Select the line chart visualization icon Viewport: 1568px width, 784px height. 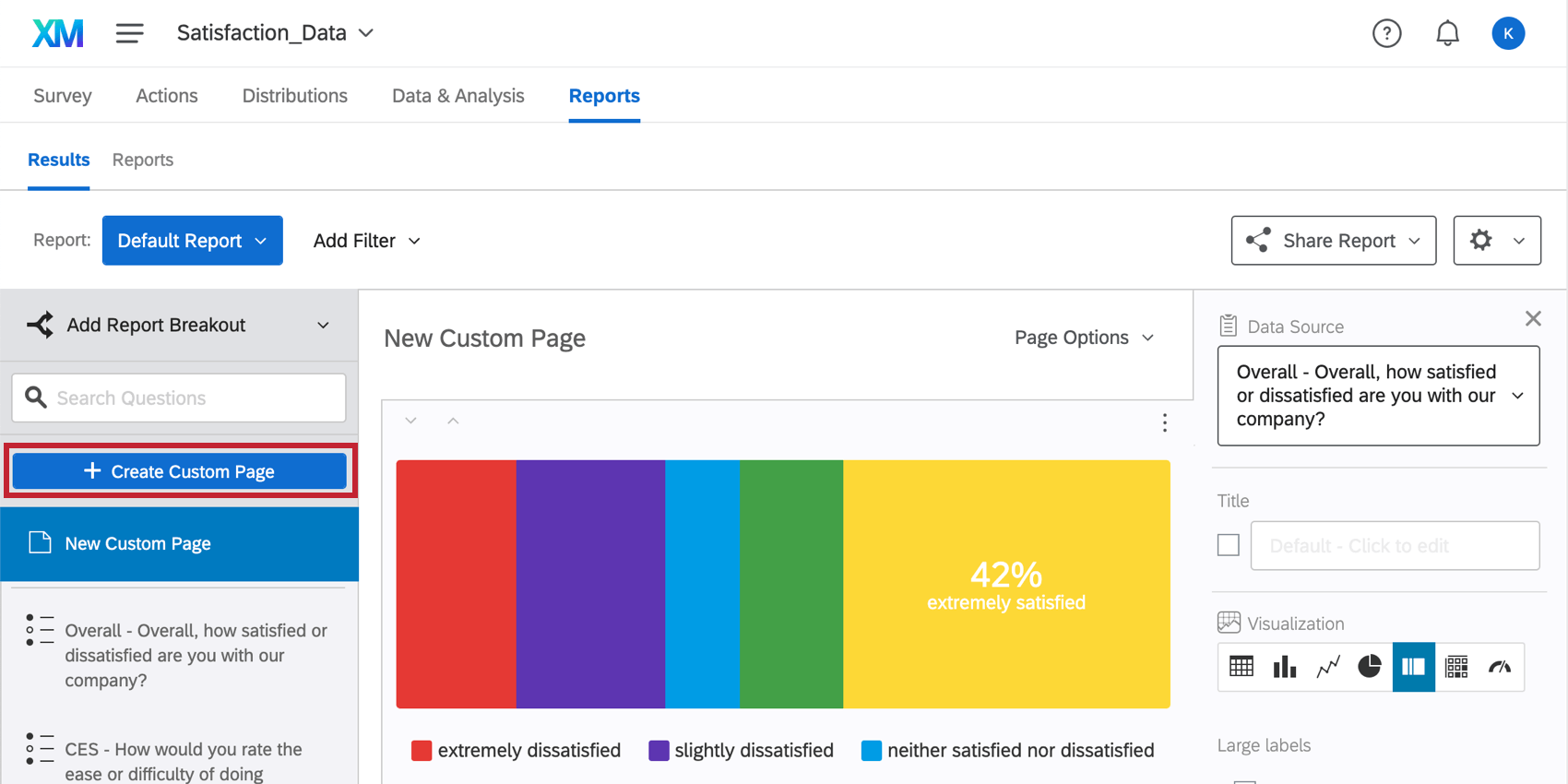pyautogui.click(x=1327, y=667)
